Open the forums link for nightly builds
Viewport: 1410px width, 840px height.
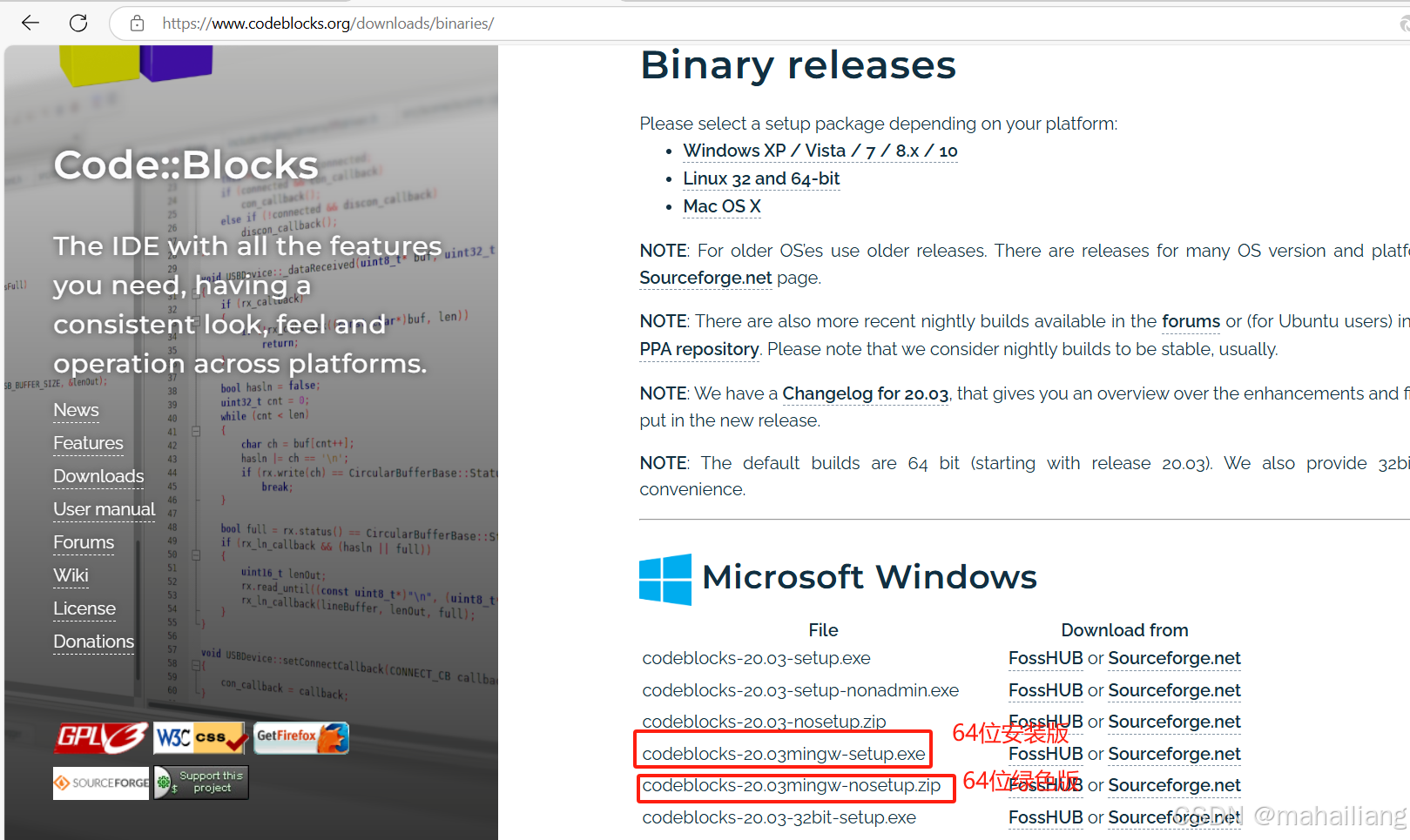(x=1191, y=321)
